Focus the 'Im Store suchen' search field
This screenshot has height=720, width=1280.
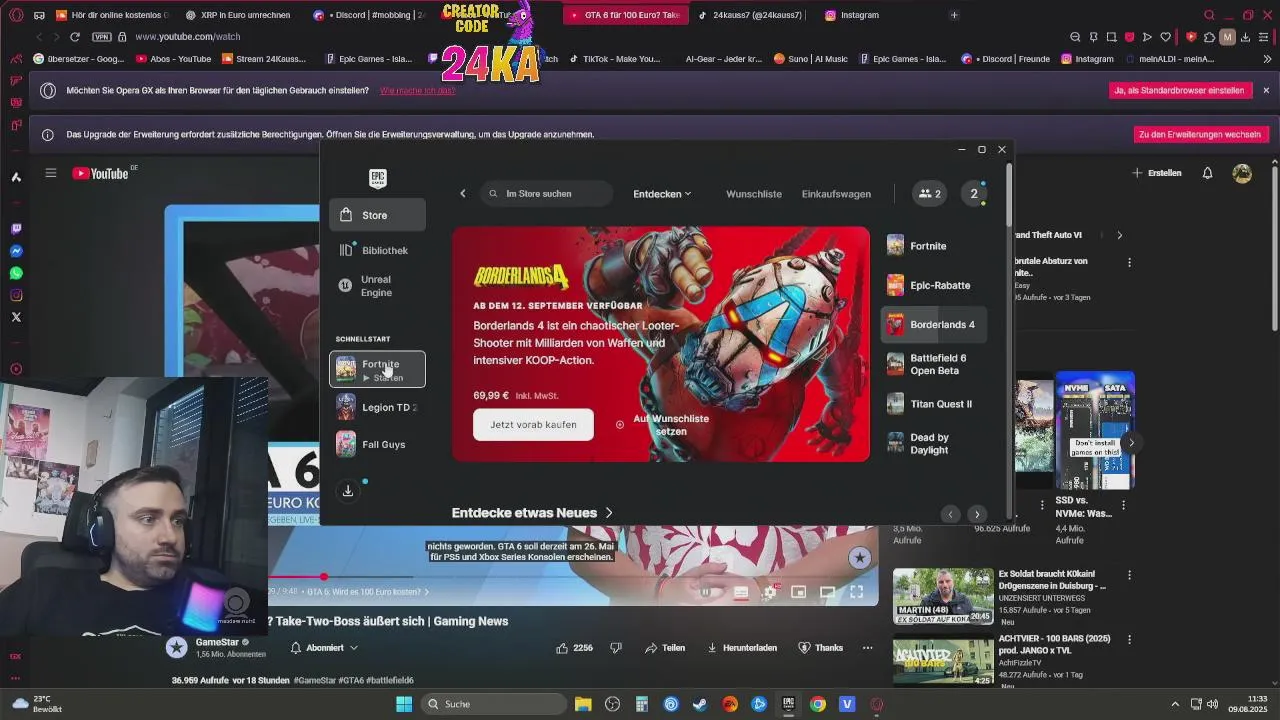tap(548, 194)
